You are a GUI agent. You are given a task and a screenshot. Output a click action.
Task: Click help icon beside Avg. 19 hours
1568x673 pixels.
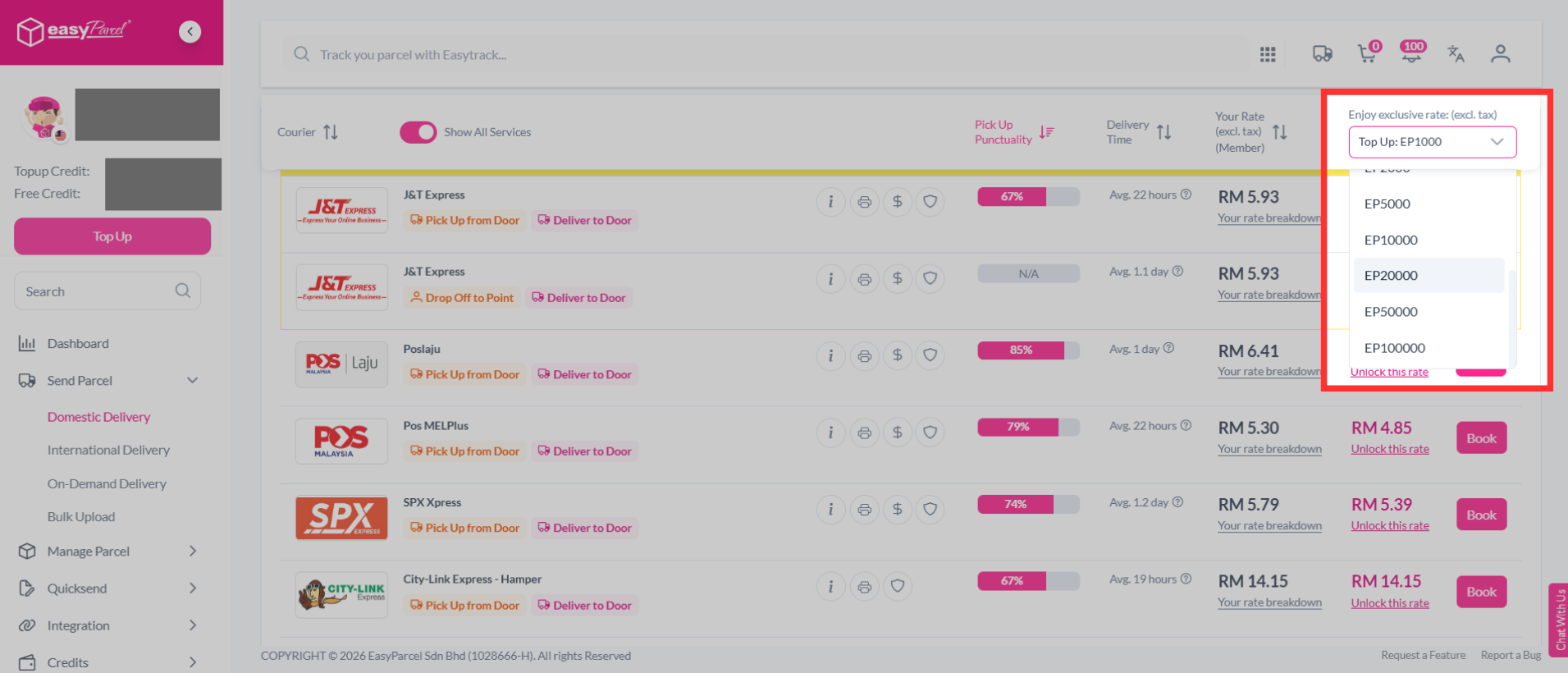click(x=1186, y=579)
